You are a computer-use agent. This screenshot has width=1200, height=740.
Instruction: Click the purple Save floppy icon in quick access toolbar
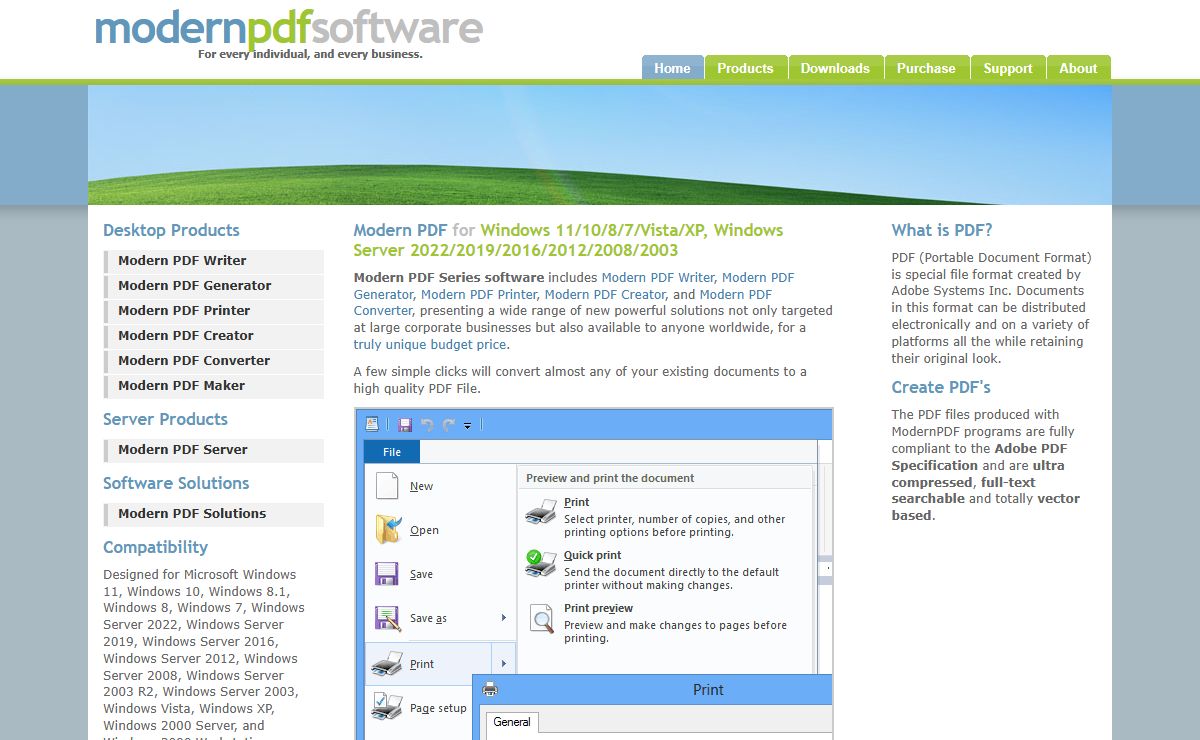coord(405,425)
